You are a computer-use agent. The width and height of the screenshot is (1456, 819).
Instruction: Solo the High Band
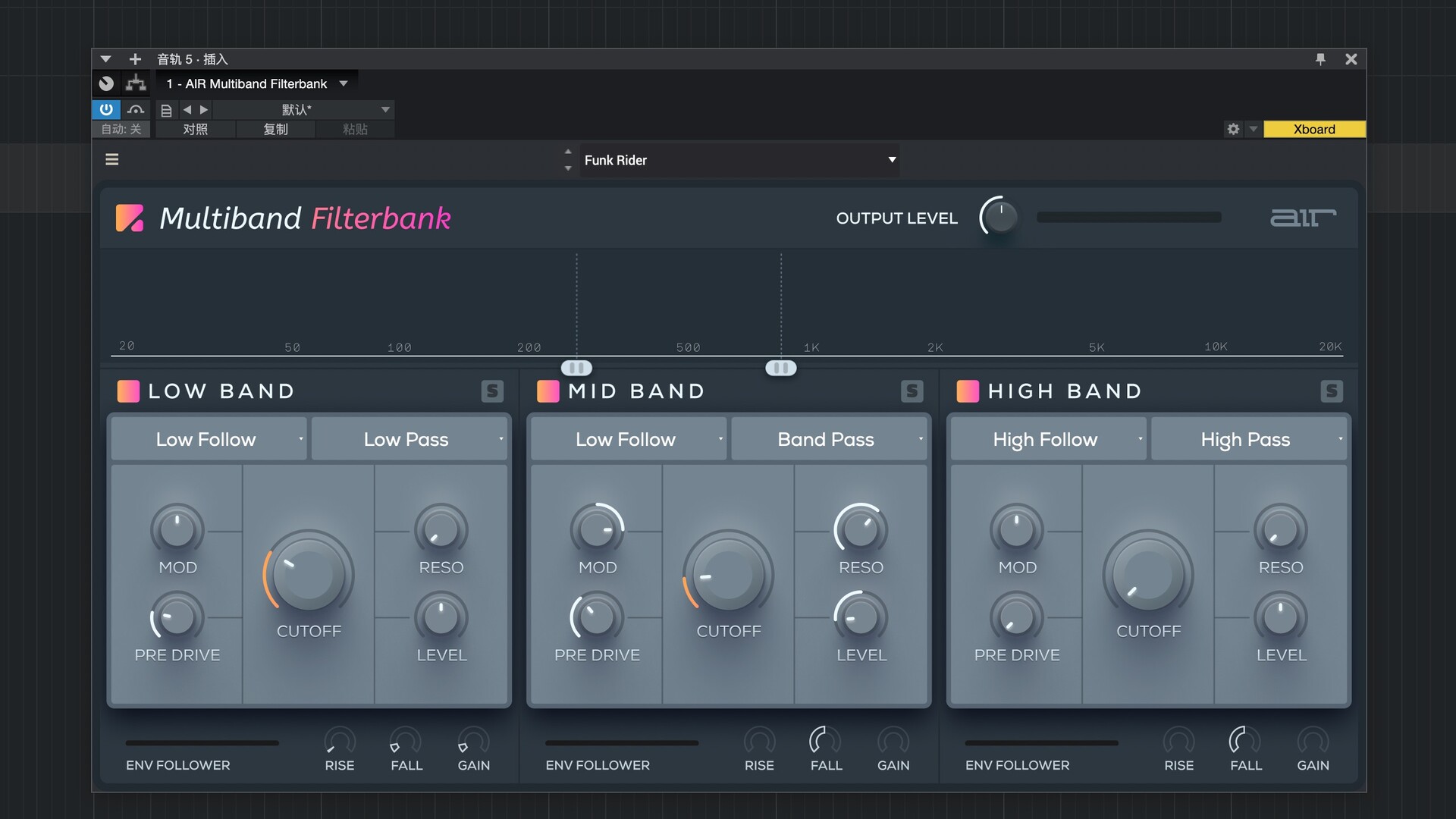[x=1332, y=391]
